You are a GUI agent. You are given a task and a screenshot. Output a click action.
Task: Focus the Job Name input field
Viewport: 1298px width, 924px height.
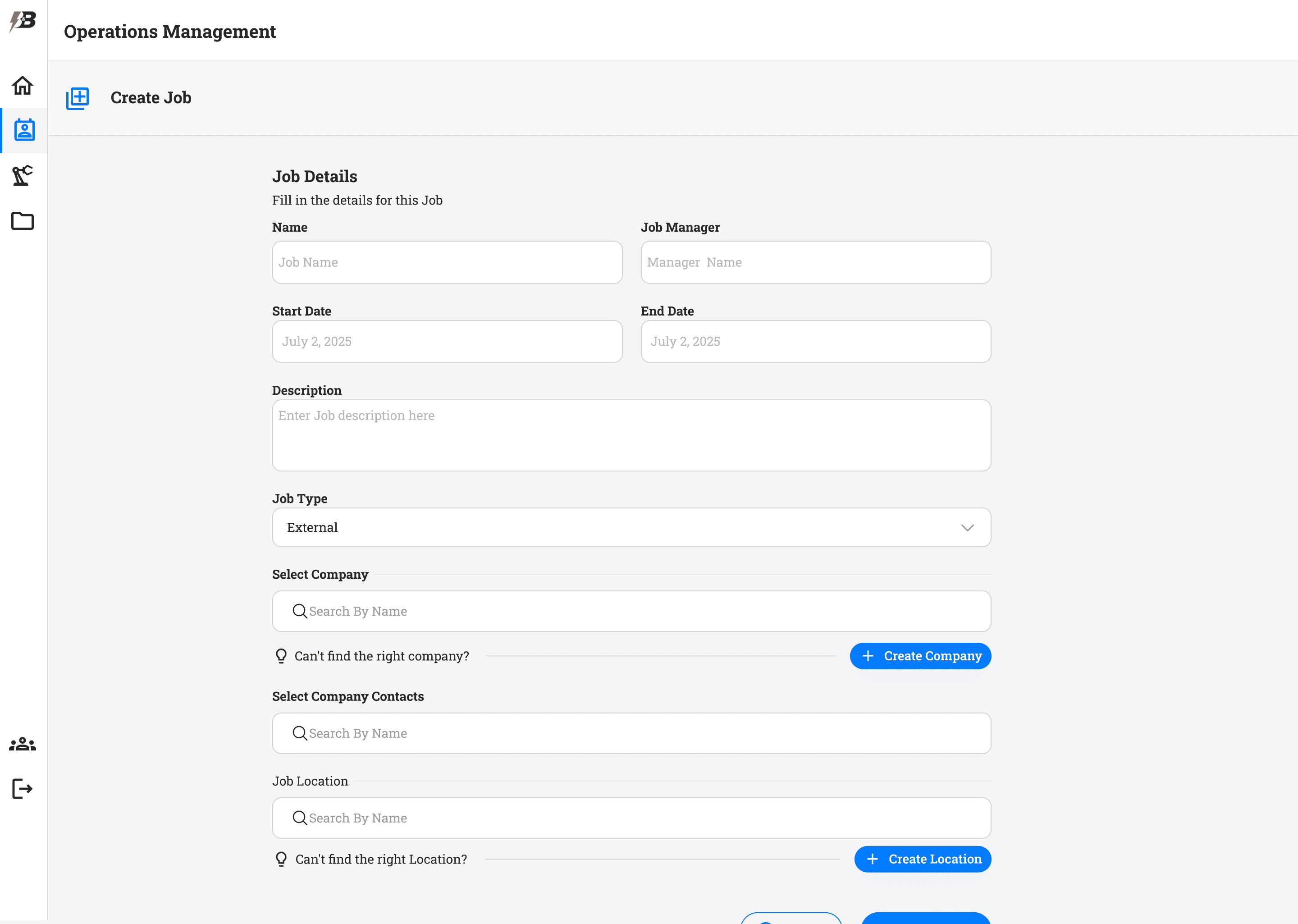tap(447, 262)
